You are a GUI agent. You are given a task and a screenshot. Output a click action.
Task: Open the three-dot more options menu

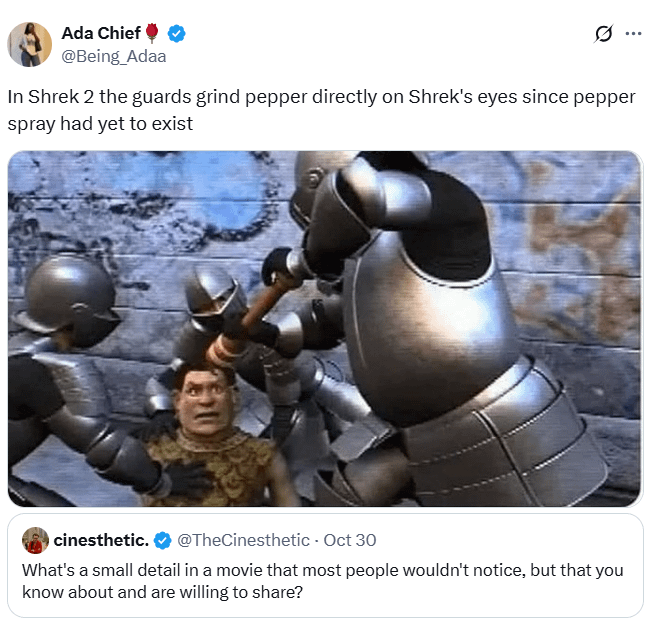(x=633, y=34)
